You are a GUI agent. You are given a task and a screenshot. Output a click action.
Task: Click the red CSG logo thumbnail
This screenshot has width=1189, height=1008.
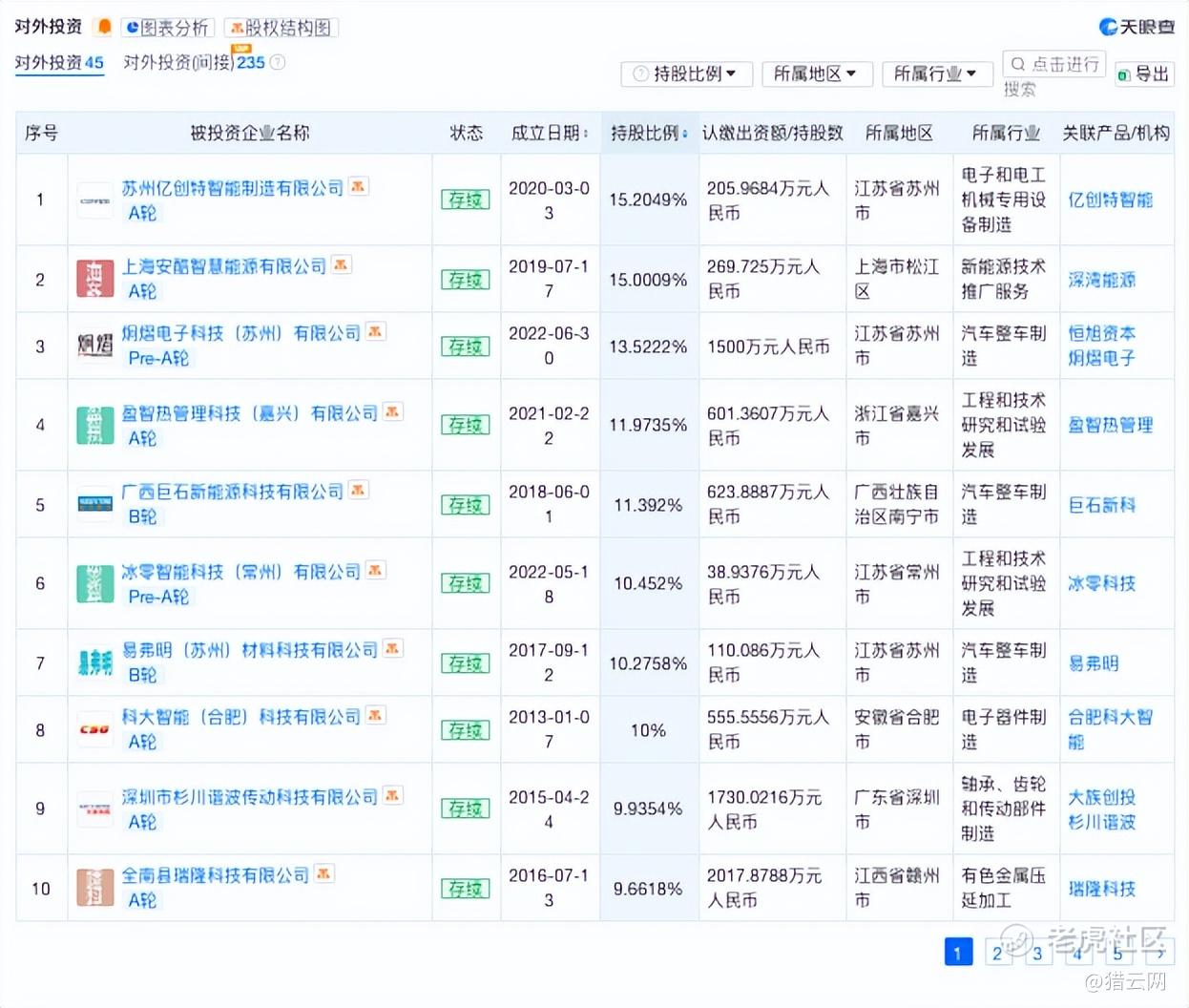click(94, 729)
